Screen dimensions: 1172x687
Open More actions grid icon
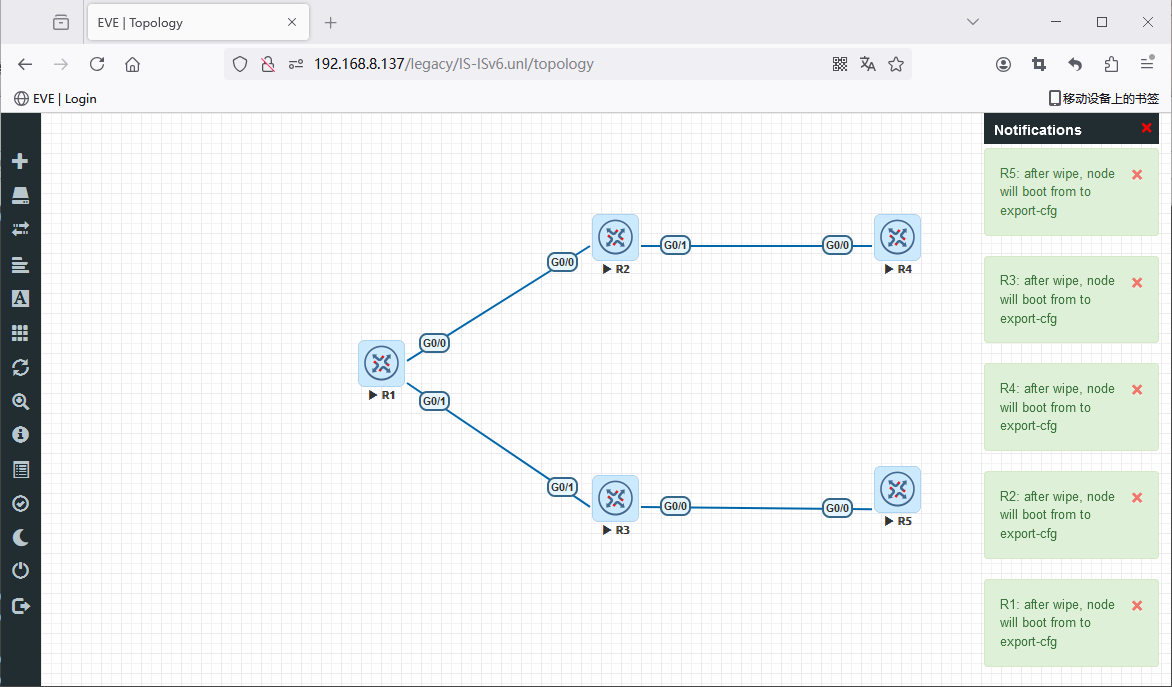click(20, 333)
